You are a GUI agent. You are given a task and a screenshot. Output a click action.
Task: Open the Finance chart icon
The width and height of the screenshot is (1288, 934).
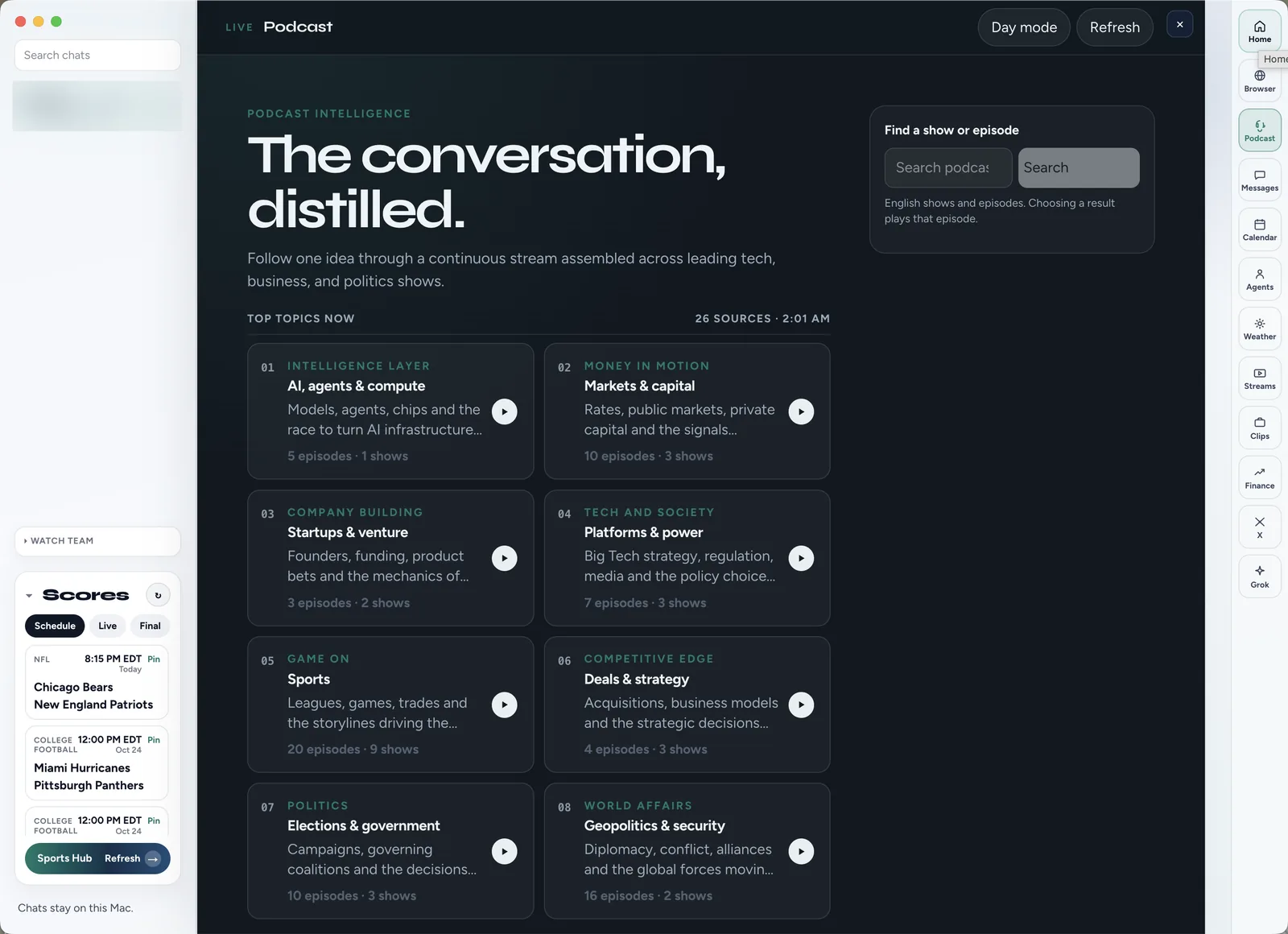coord(1260,477)
